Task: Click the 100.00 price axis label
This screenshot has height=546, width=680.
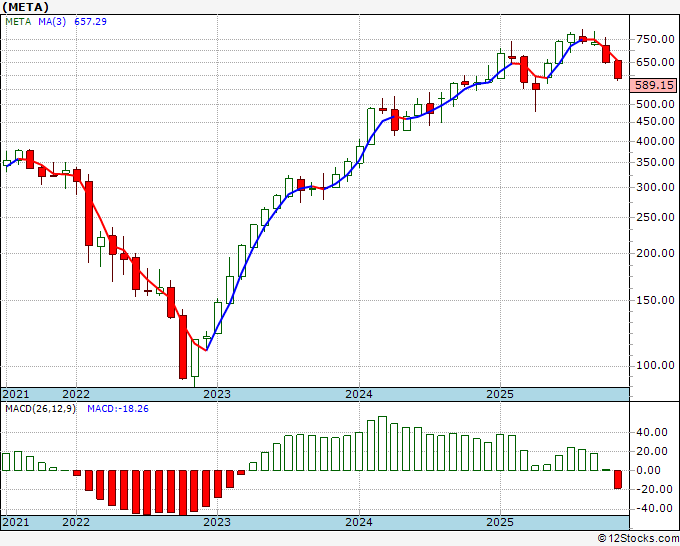Action: (x=655, y=366)
